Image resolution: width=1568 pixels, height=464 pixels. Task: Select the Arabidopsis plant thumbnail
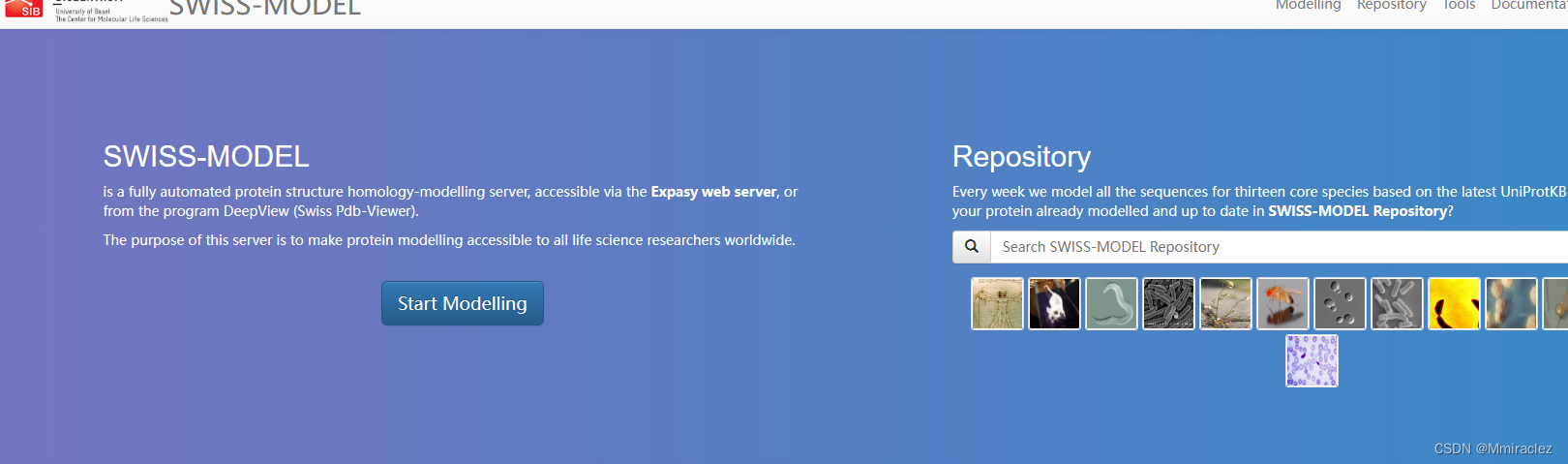pyautogui.click(x=1225, y=304)
